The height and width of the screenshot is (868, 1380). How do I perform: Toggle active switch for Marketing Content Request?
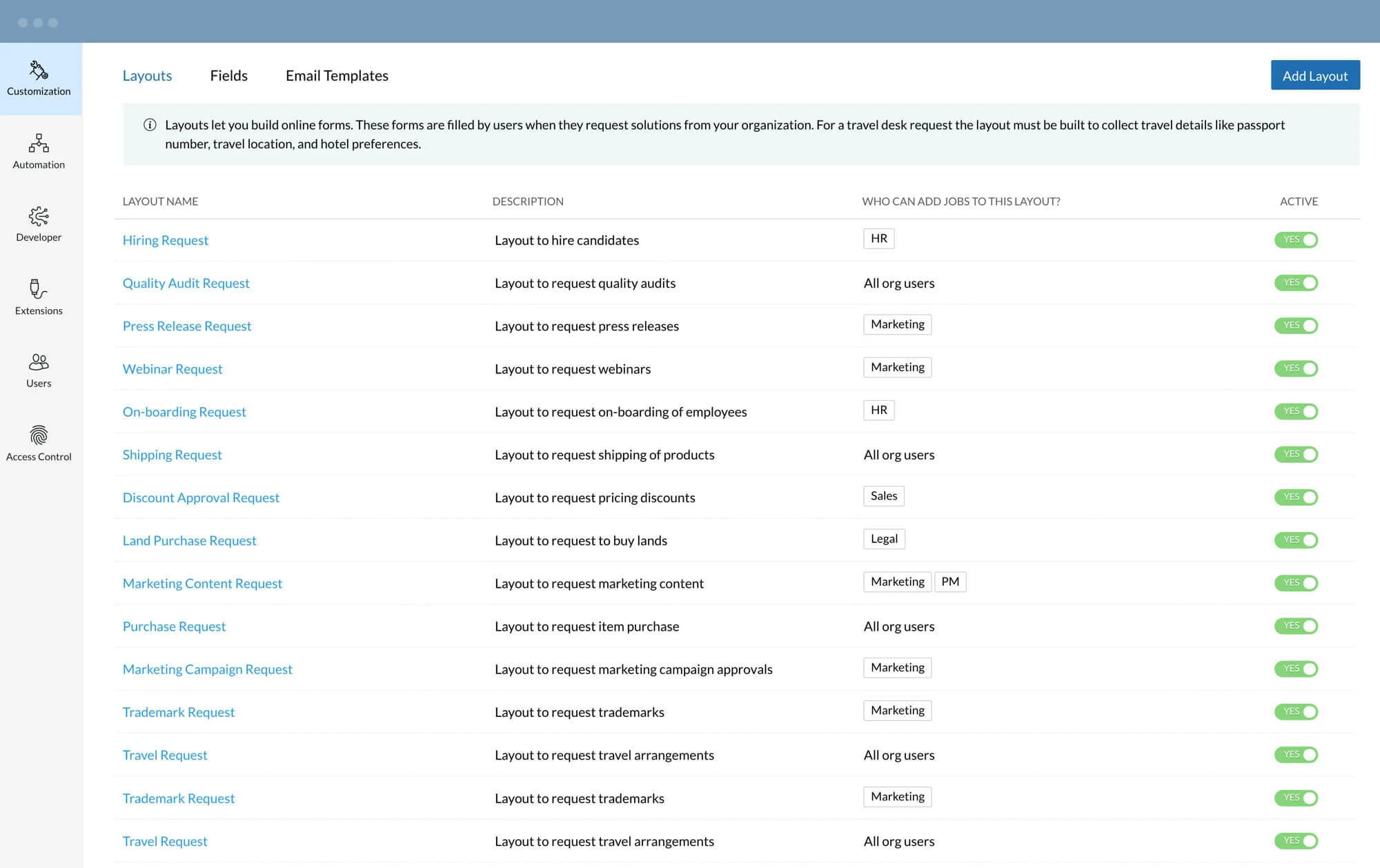[x=1296, y=583]
